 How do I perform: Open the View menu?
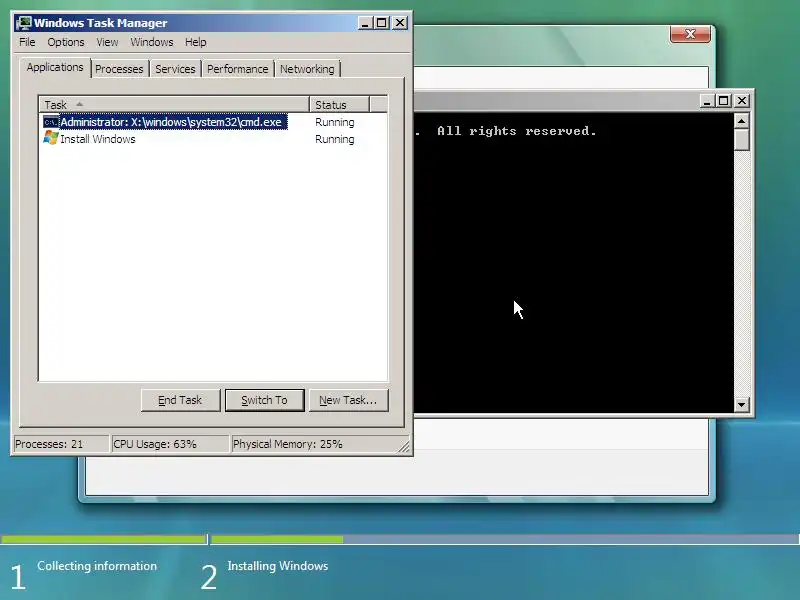point(107,42)
